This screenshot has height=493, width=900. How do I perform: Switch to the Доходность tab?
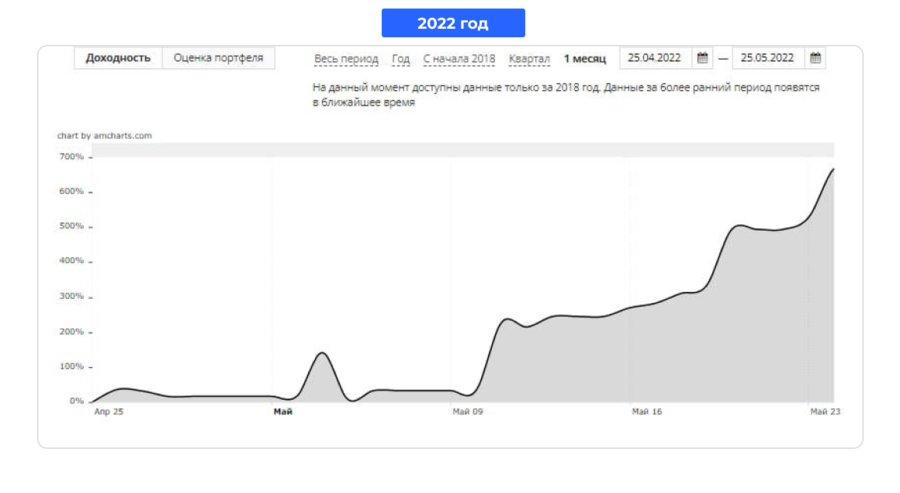point(118,58)
